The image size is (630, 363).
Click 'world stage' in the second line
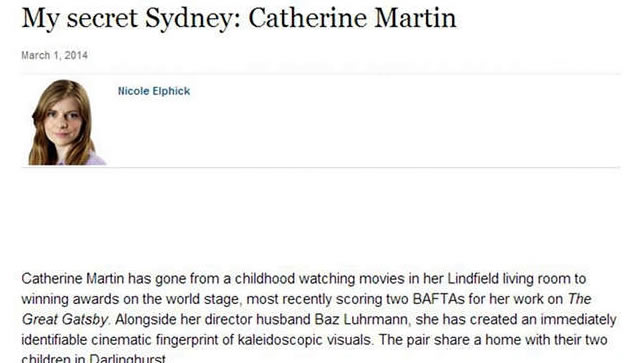pos(203,299)
